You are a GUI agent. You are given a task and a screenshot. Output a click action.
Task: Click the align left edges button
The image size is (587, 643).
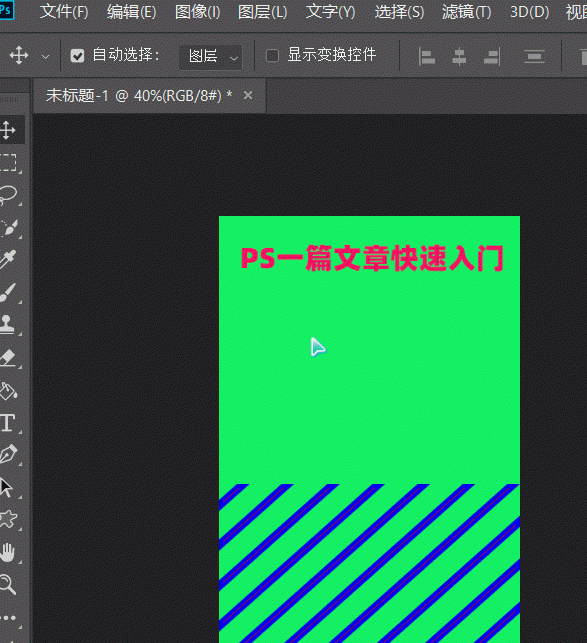point(427,56)
